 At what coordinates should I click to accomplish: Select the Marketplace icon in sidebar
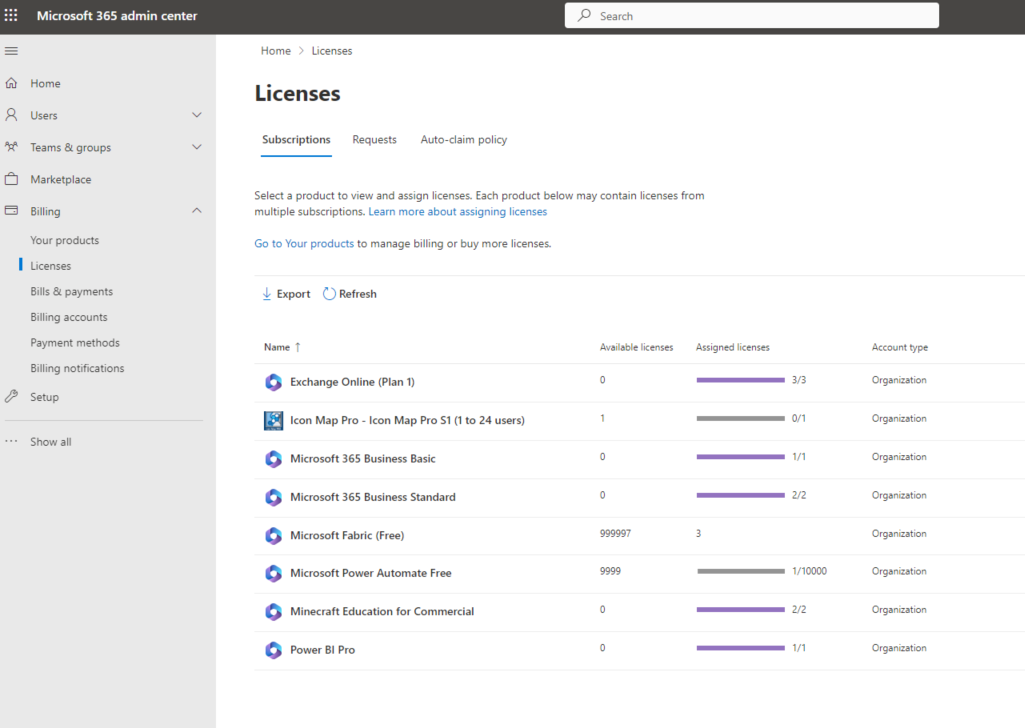[x=12, y=179]
